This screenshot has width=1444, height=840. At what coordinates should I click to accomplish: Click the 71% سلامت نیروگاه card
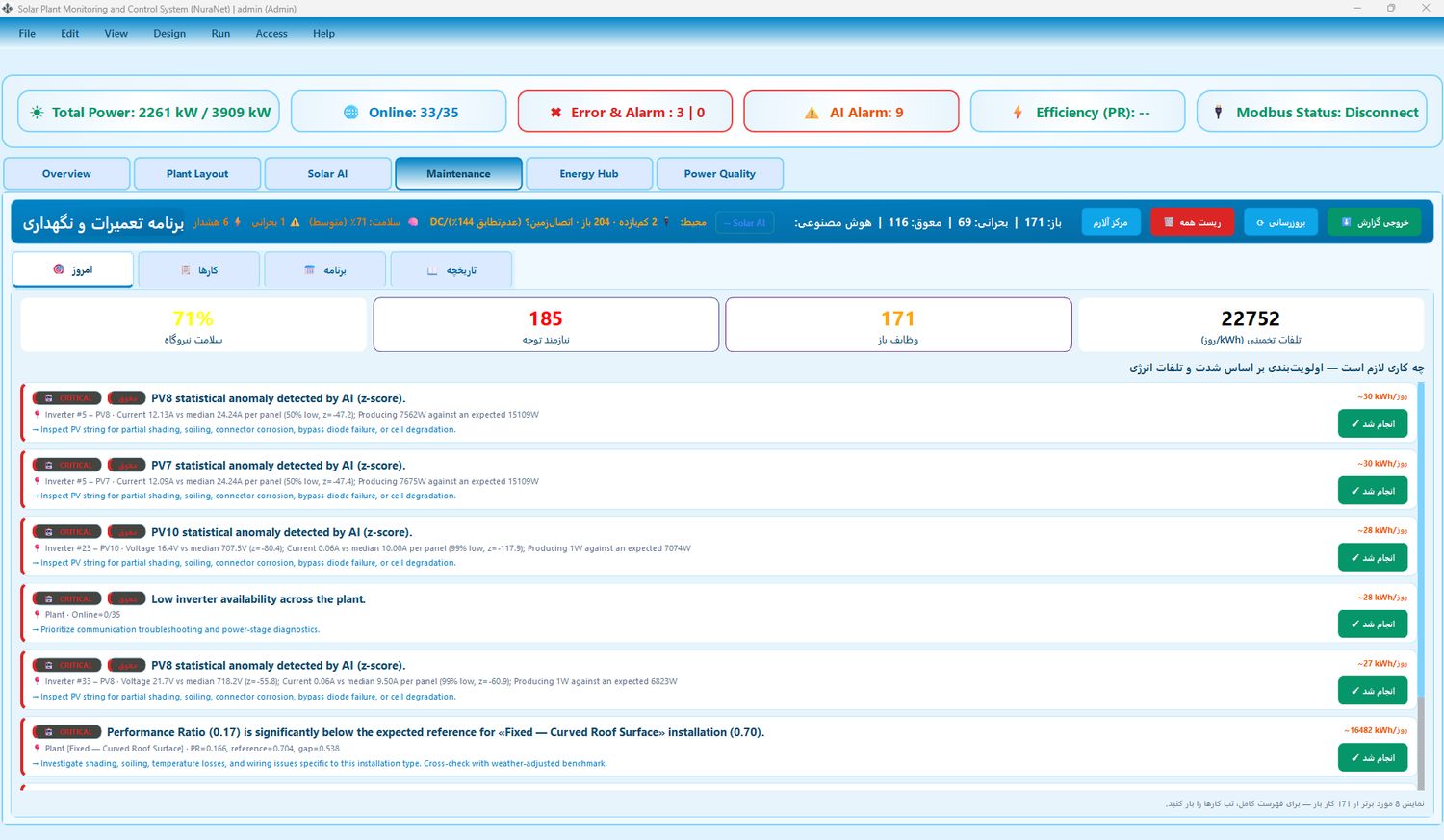click(x=193, y=325)
